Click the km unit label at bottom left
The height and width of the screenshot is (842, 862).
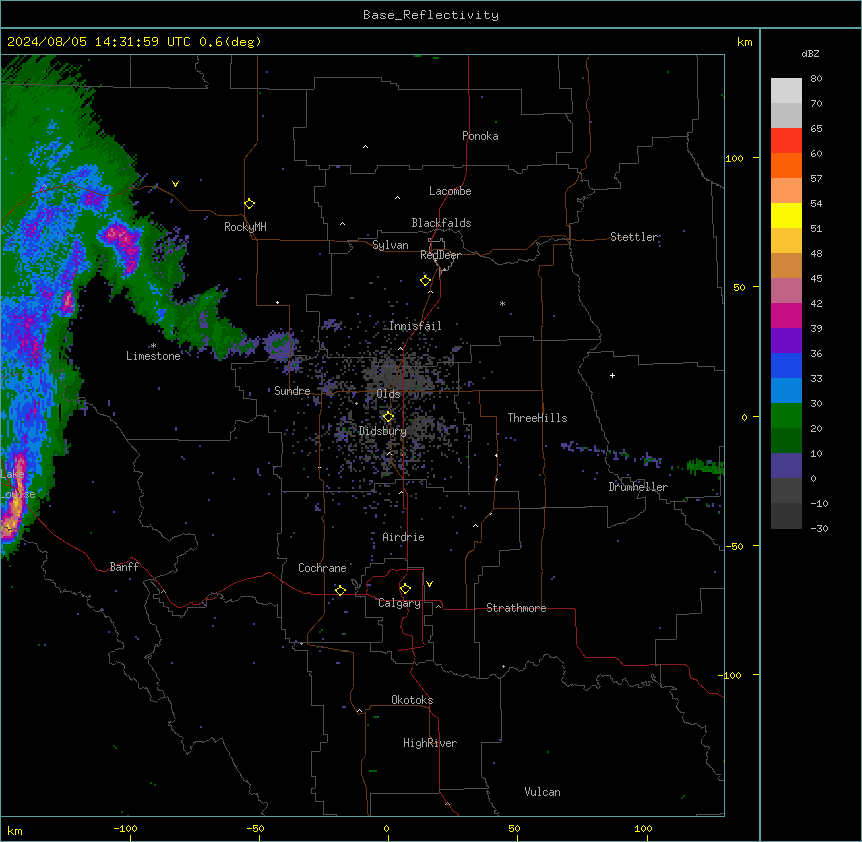[x=15, y=830]
